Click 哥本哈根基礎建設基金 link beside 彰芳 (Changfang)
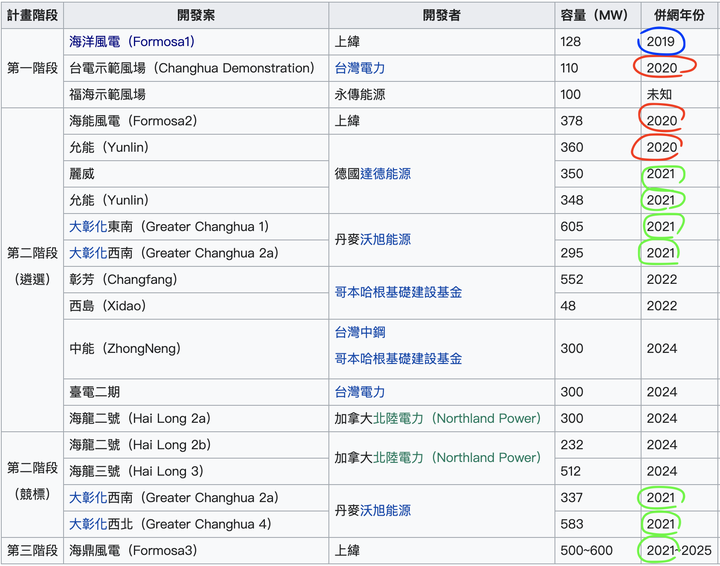 pos(398,292)
